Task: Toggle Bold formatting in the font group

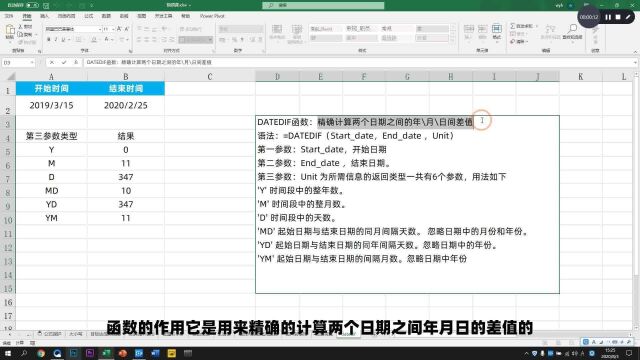Action: coord(49,40)
